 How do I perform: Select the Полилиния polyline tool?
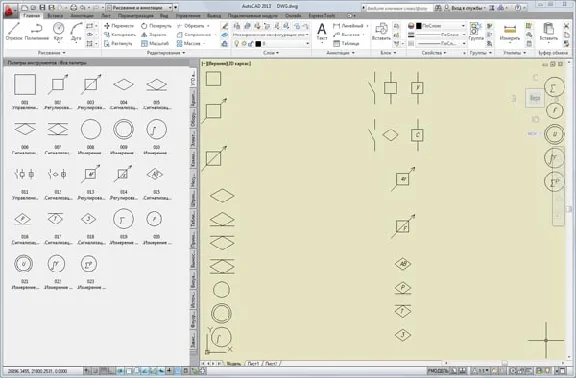(37, 31)
